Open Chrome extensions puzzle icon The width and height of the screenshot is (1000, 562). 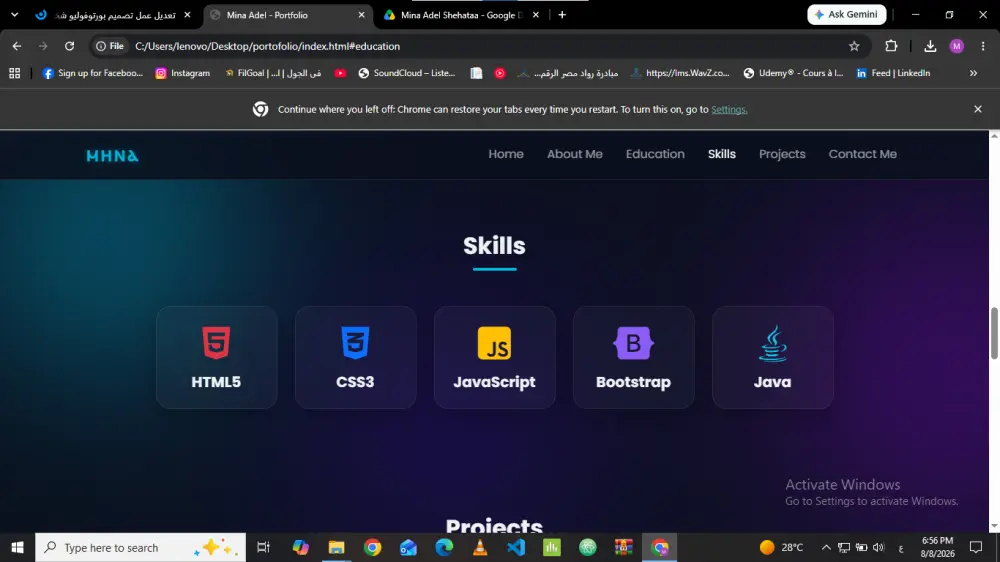coord(891,46)
